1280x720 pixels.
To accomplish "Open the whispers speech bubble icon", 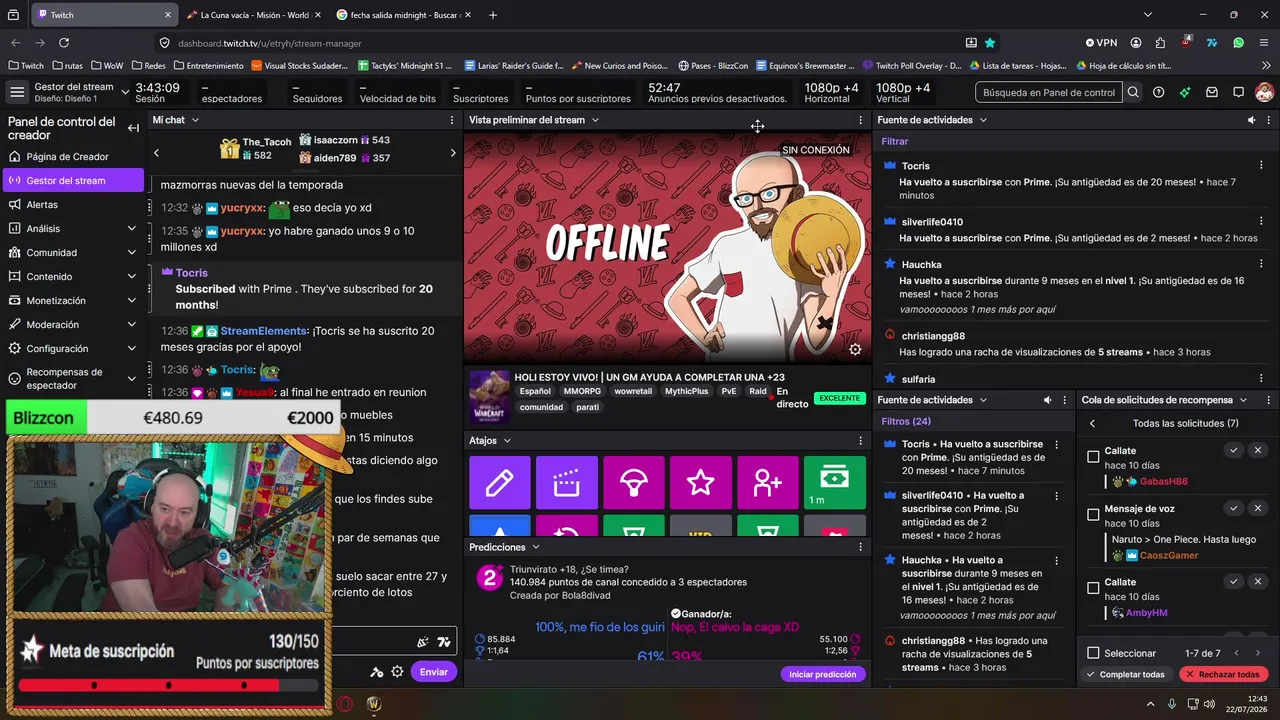I will tap(1238, 92).
